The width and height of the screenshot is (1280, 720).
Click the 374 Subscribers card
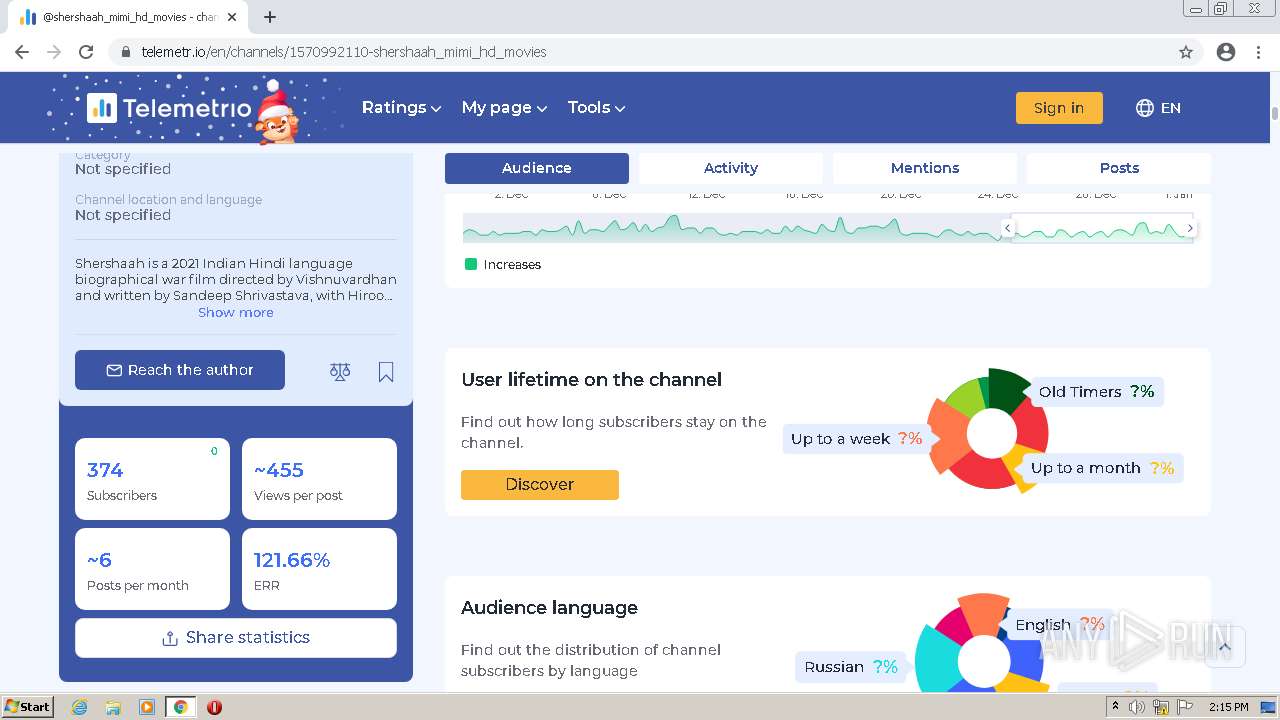tap(152, 479)
